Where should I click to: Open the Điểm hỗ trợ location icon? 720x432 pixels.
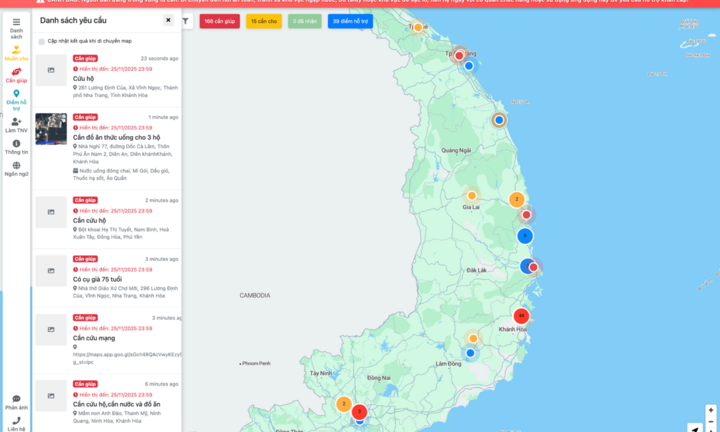pyautogui.click(x=16, y=94)
